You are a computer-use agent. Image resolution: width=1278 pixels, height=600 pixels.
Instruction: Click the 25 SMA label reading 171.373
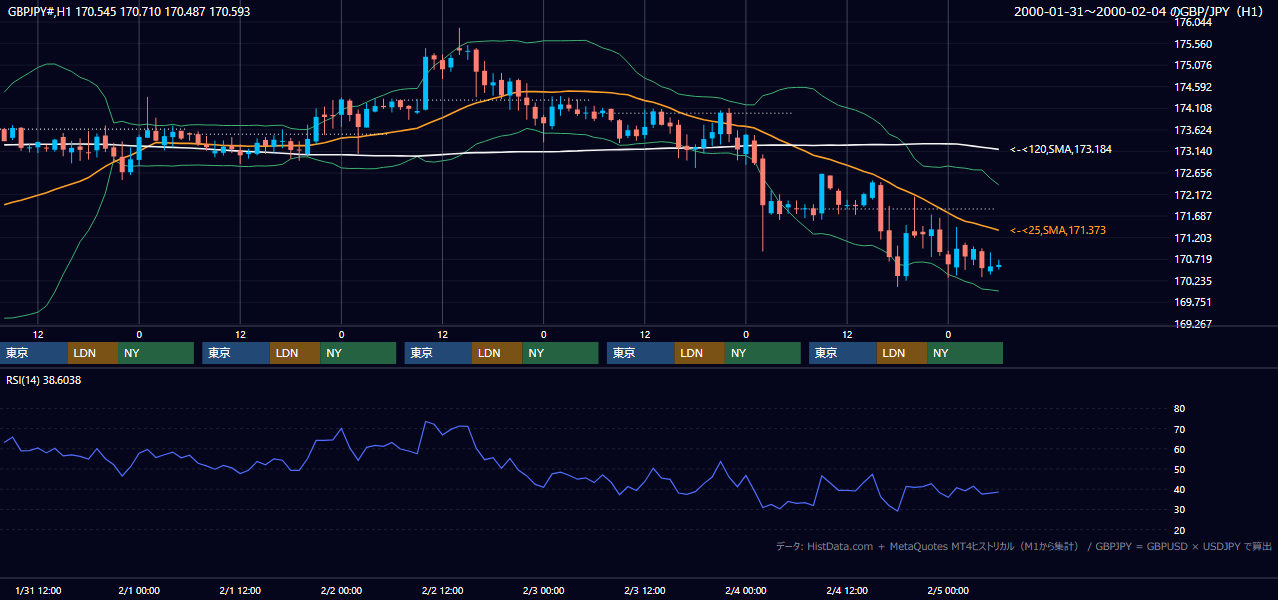(1058, 230)
